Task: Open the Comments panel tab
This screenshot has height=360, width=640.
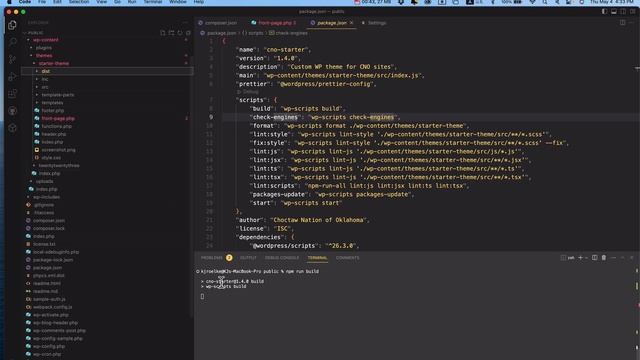Action: (x=347, y=258)
